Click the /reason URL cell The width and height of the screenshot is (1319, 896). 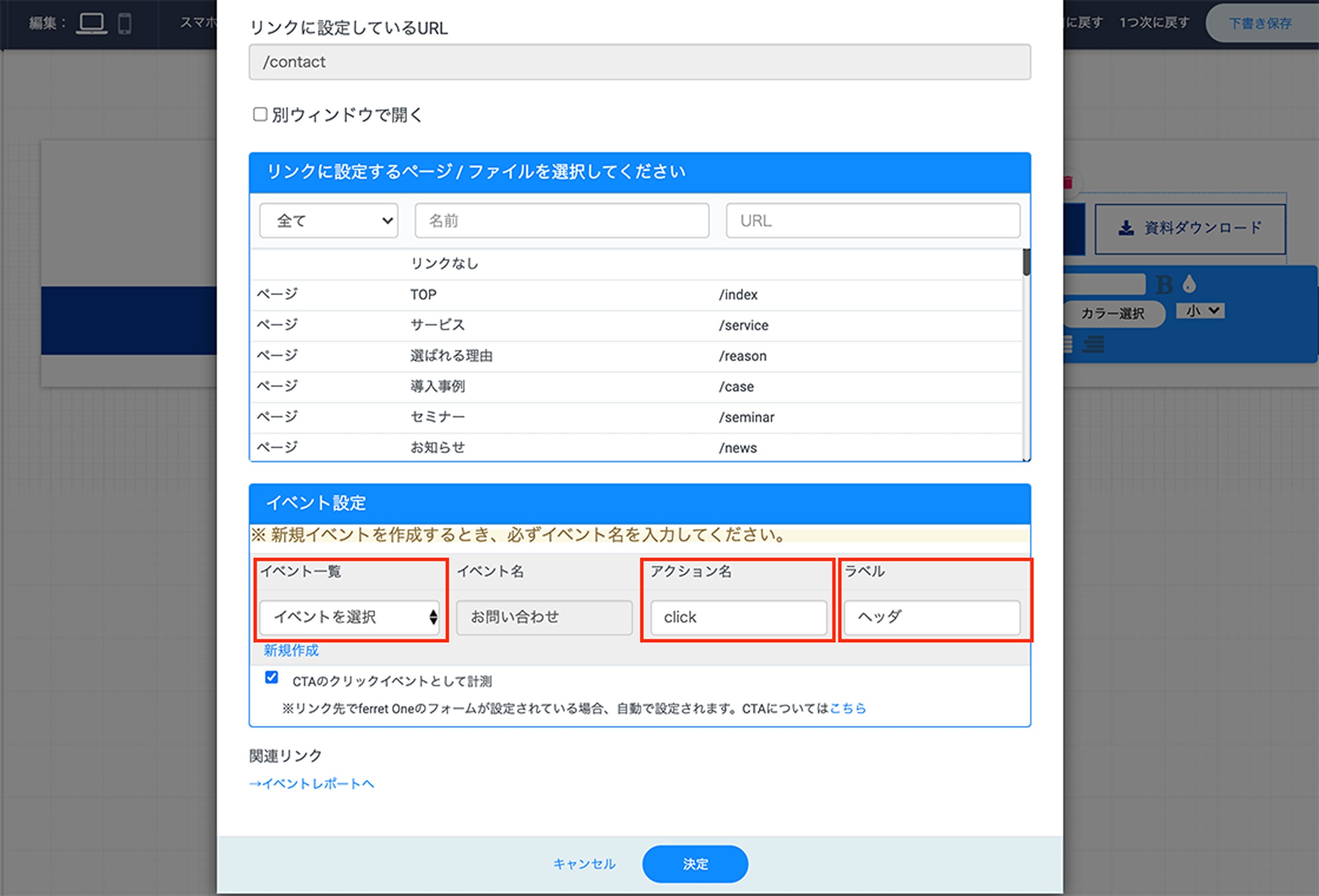(x=743, y=356)
